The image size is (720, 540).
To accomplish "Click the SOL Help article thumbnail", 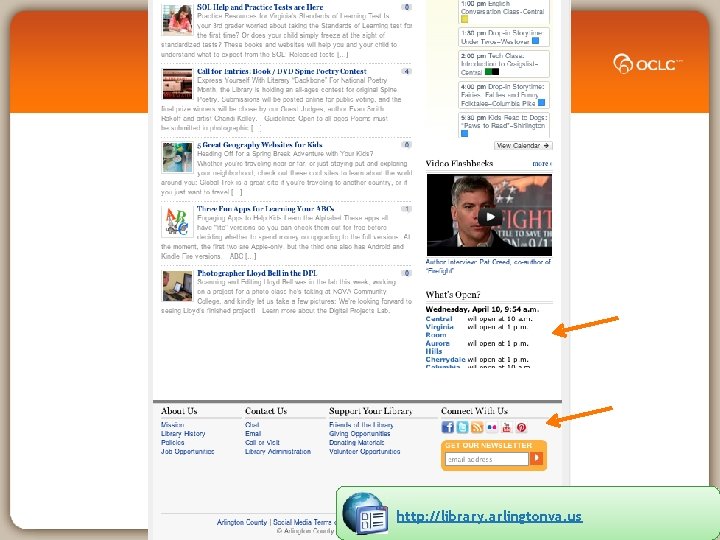I will (177, 19).
